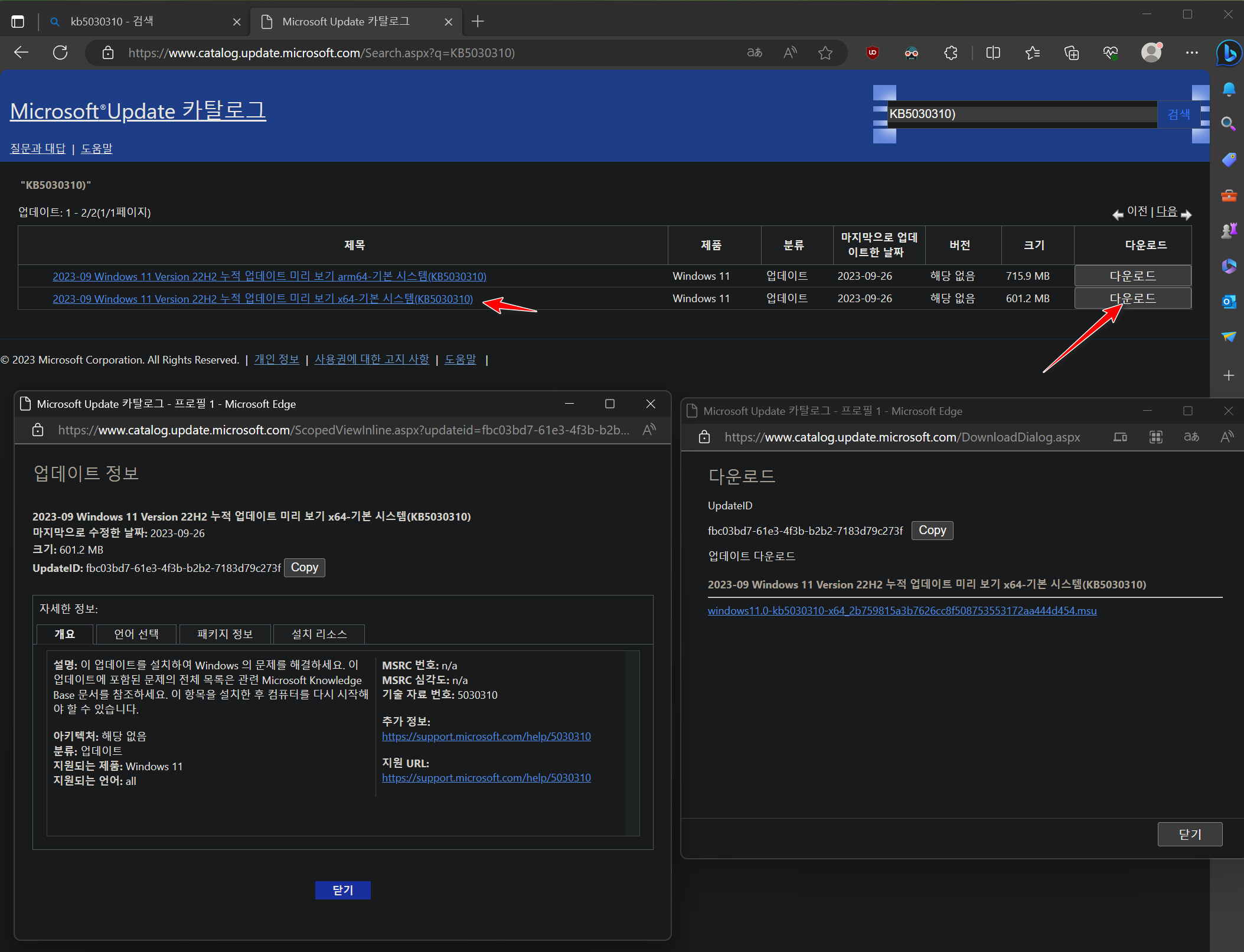
Task: Open the translate page icon in main address bar
Action: (755, 53)
